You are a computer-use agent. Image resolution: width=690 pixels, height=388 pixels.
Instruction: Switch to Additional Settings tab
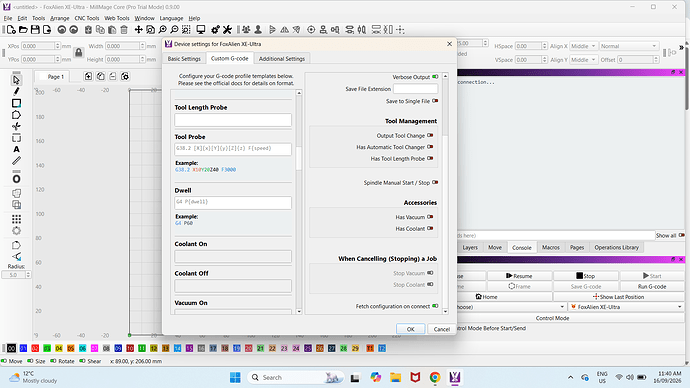pyautogui.click(x=282, y=59)
